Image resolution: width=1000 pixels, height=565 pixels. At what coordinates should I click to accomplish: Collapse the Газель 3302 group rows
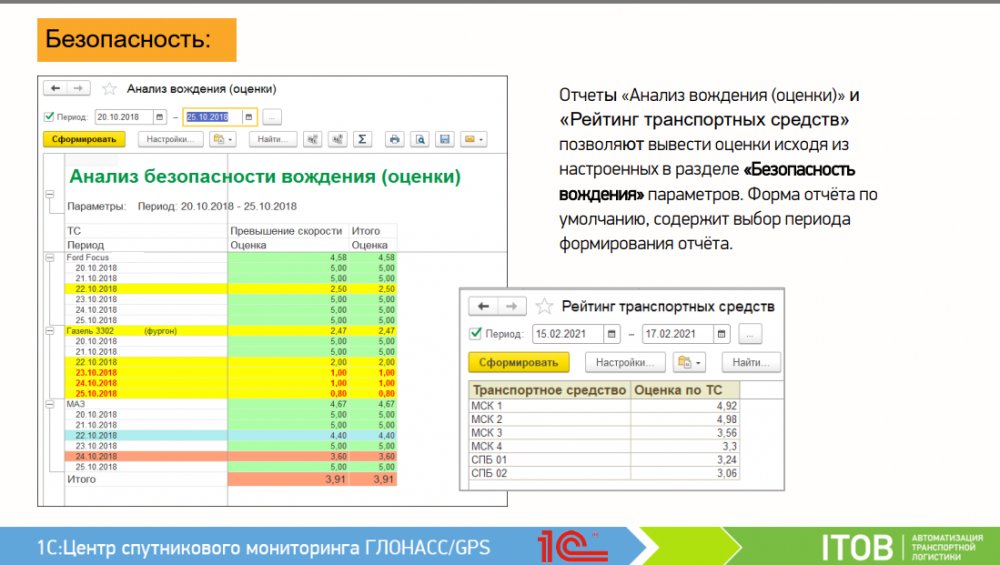(x=48, y=330)
